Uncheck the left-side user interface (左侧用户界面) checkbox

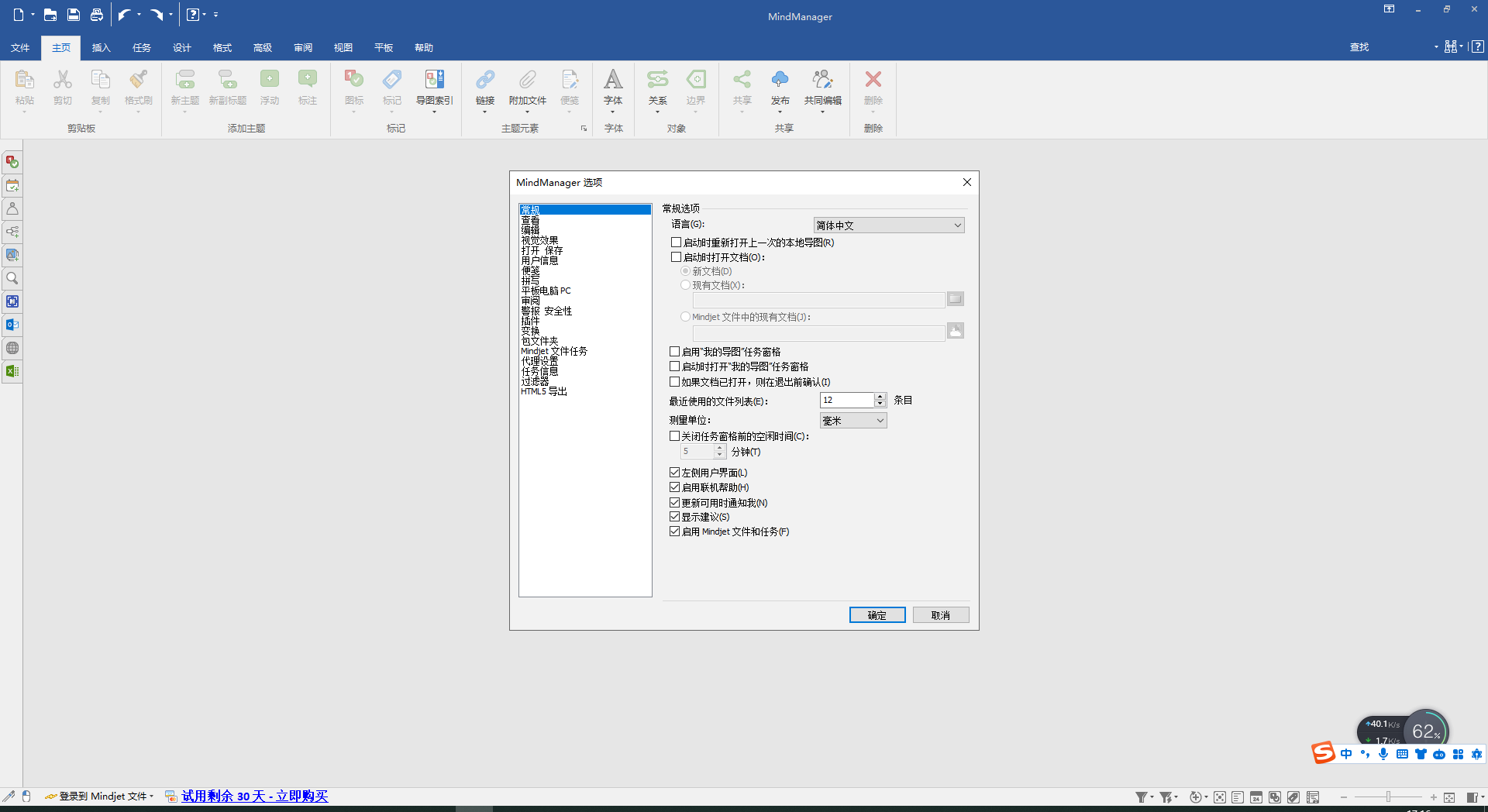coord(674,473)
